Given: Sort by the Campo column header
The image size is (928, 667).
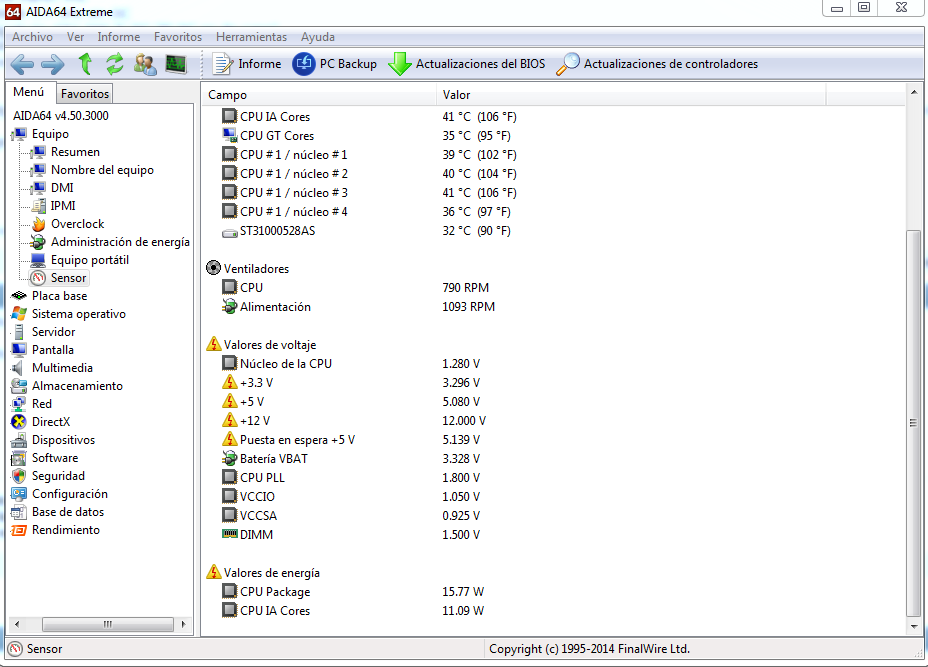Looking at the screenshot, I should click(319, 95).
